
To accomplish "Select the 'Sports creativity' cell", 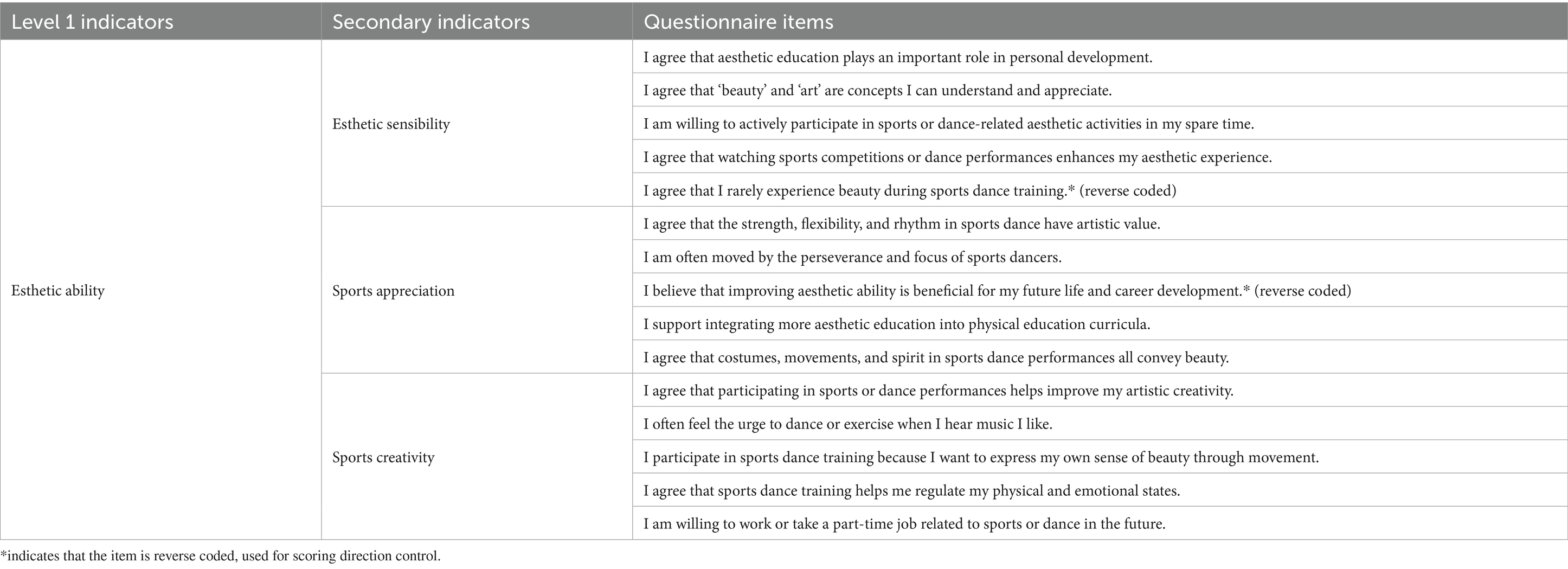I will point(477,457).
